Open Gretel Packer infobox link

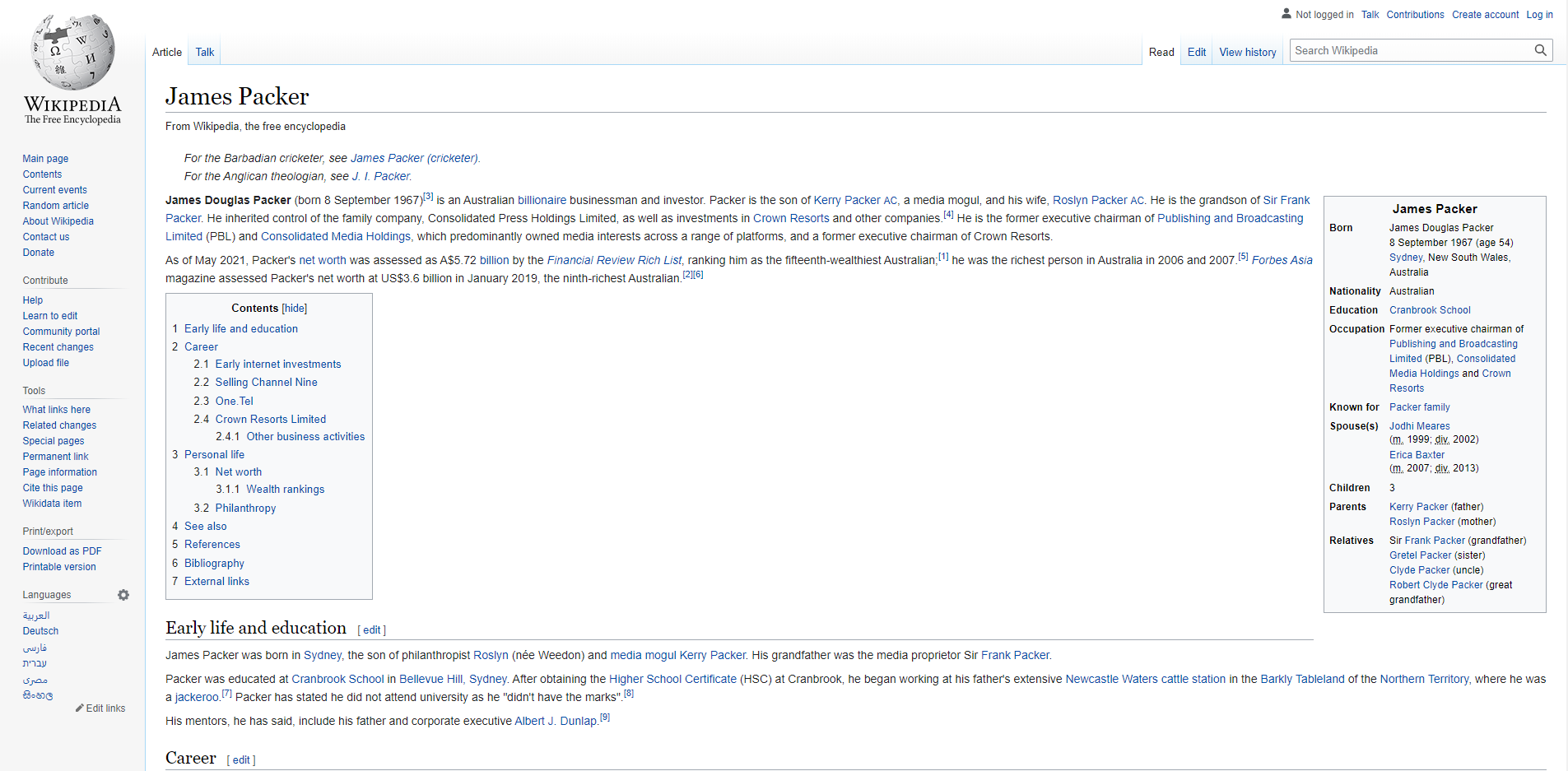pos(1420,555)
